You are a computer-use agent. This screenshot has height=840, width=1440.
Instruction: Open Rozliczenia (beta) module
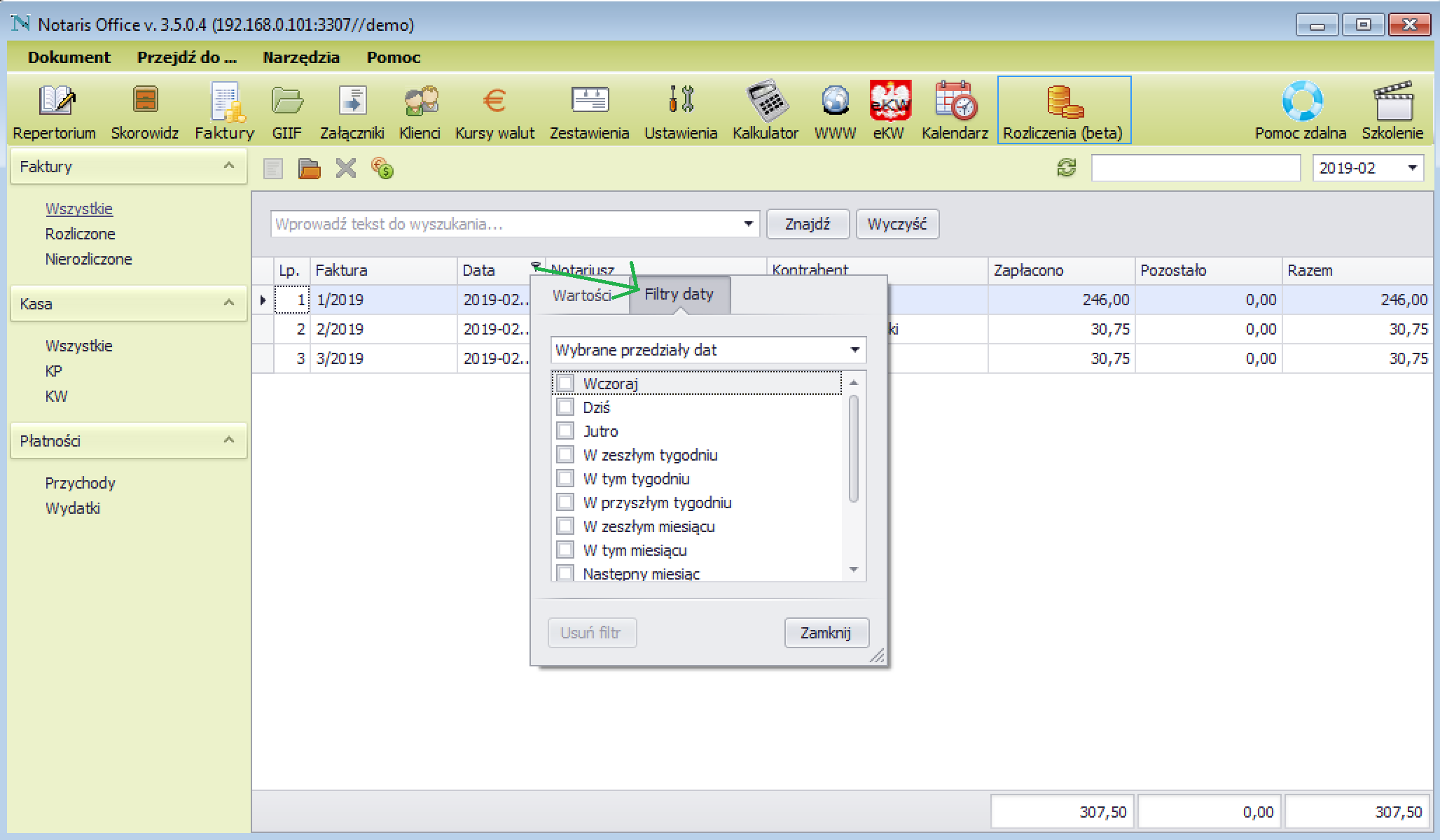point(1063,111)
